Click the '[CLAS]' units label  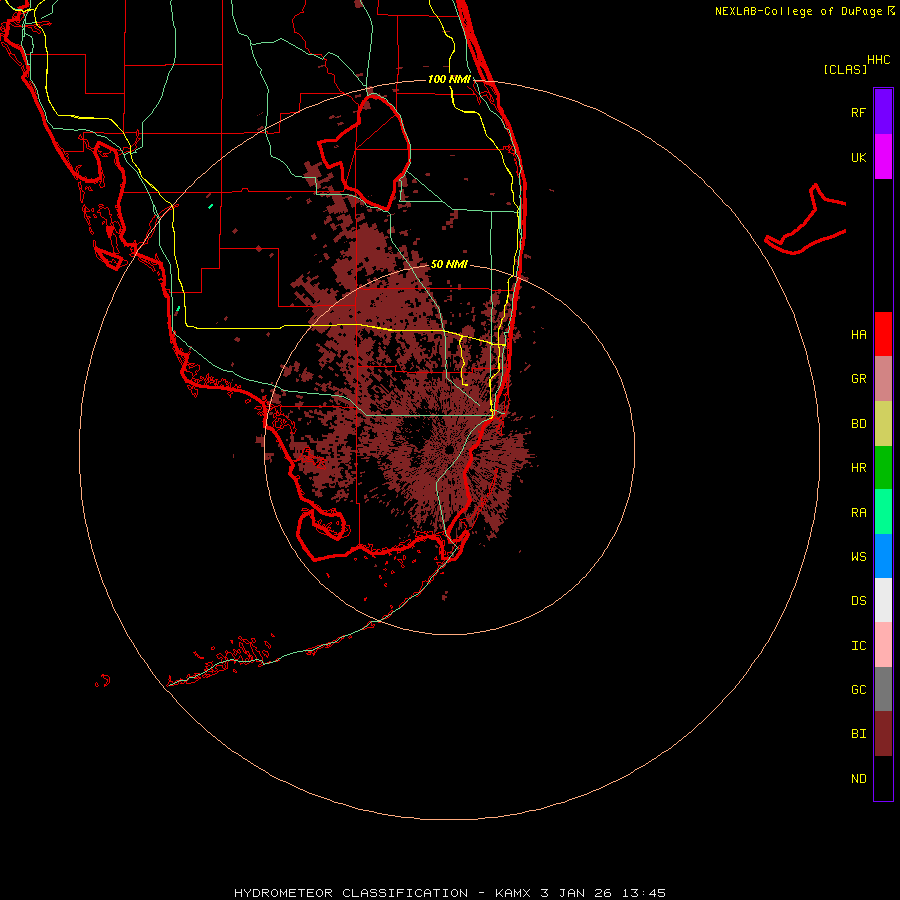845,69
